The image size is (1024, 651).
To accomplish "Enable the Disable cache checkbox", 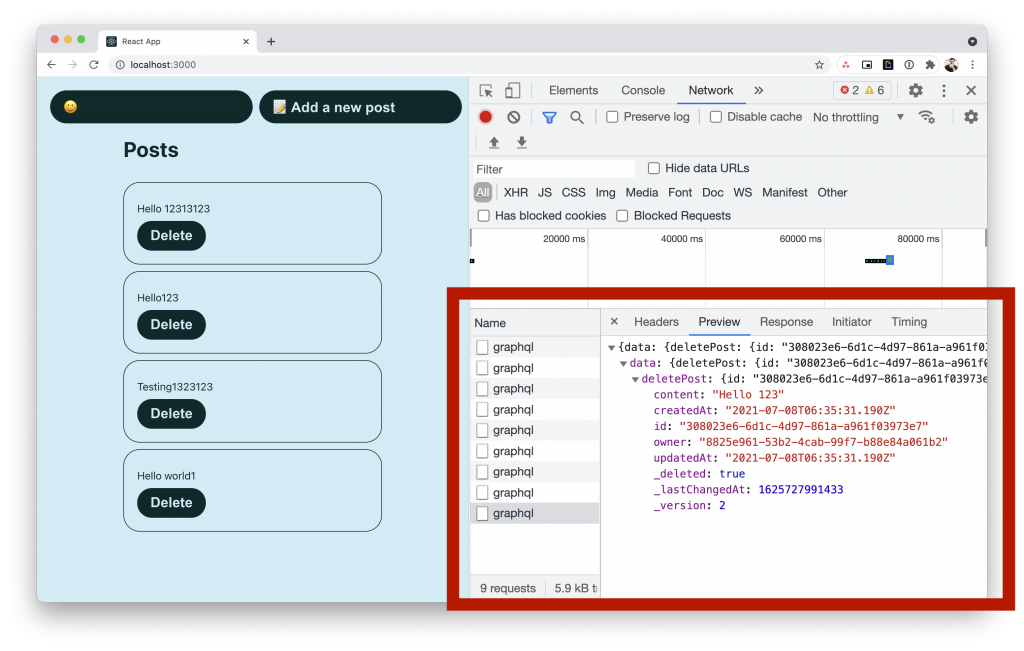I will [716, 117].
